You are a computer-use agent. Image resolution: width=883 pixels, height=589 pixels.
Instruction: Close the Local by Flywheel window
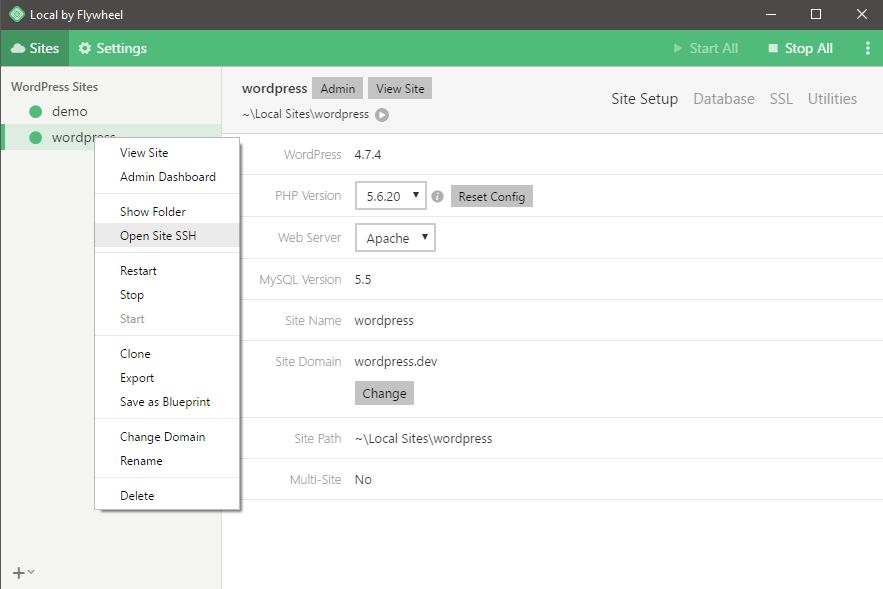[862, 14]
